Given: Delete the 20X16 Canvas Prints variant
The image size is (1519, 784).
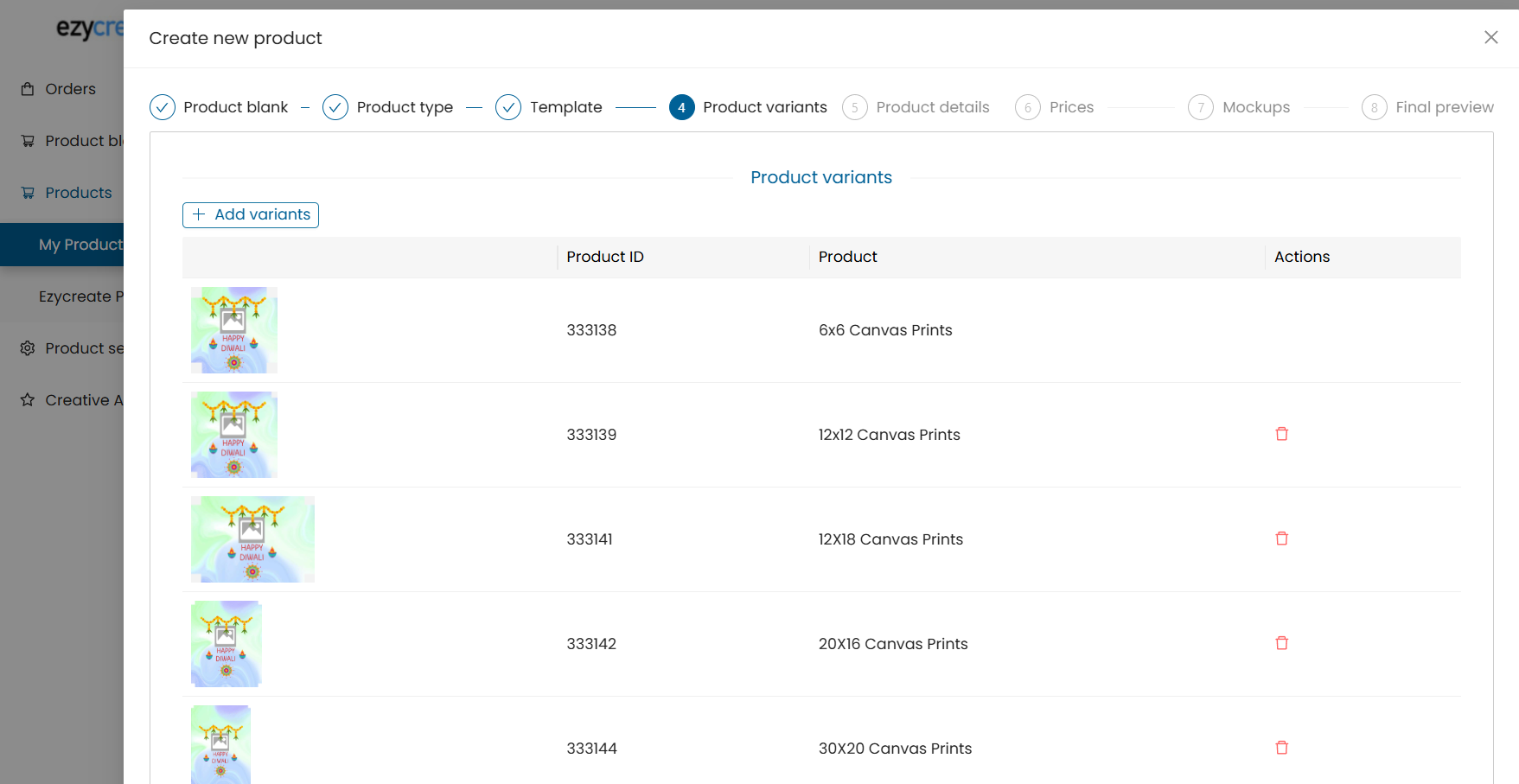Looking at the screenshot, I should (1282, 643).
